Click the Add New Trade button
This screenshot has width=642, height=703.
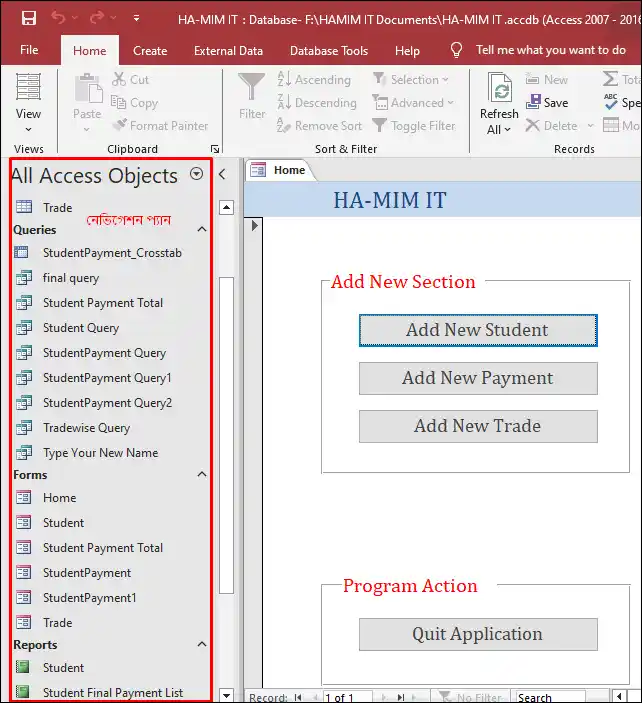[x=478, y=426]
